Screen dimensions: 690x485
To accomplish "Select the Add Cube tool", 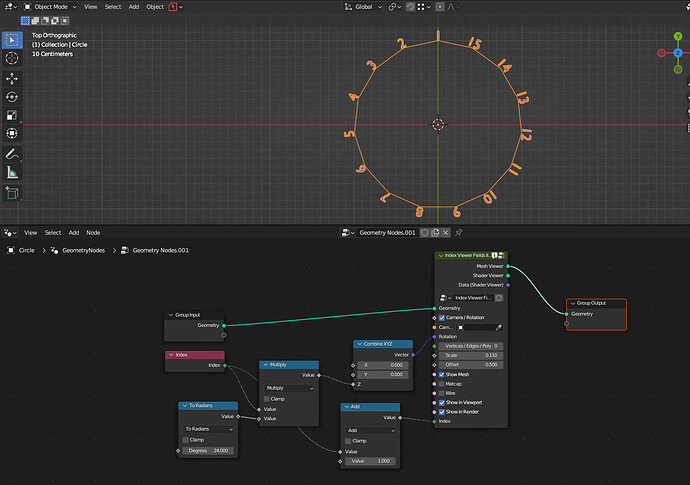I will click(x=12, y=193).
